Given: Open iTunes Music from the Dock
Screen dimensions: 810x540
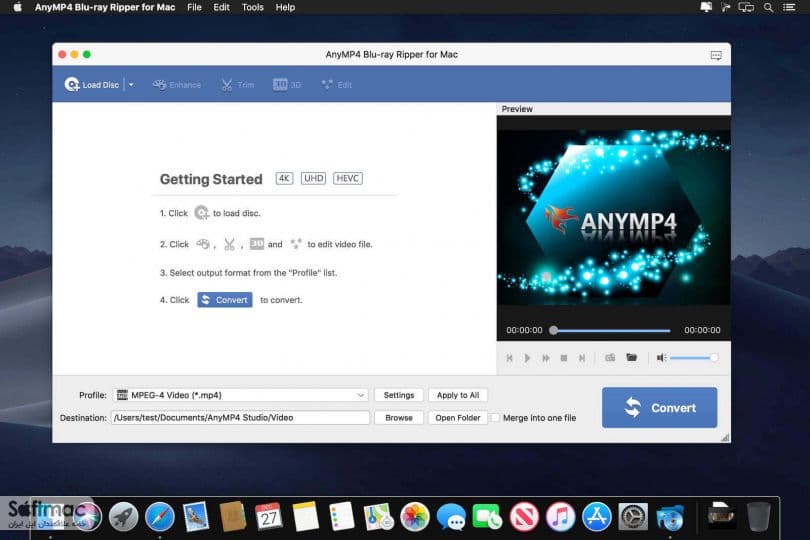Looking at the screenshot, I should tap(560, 516).
